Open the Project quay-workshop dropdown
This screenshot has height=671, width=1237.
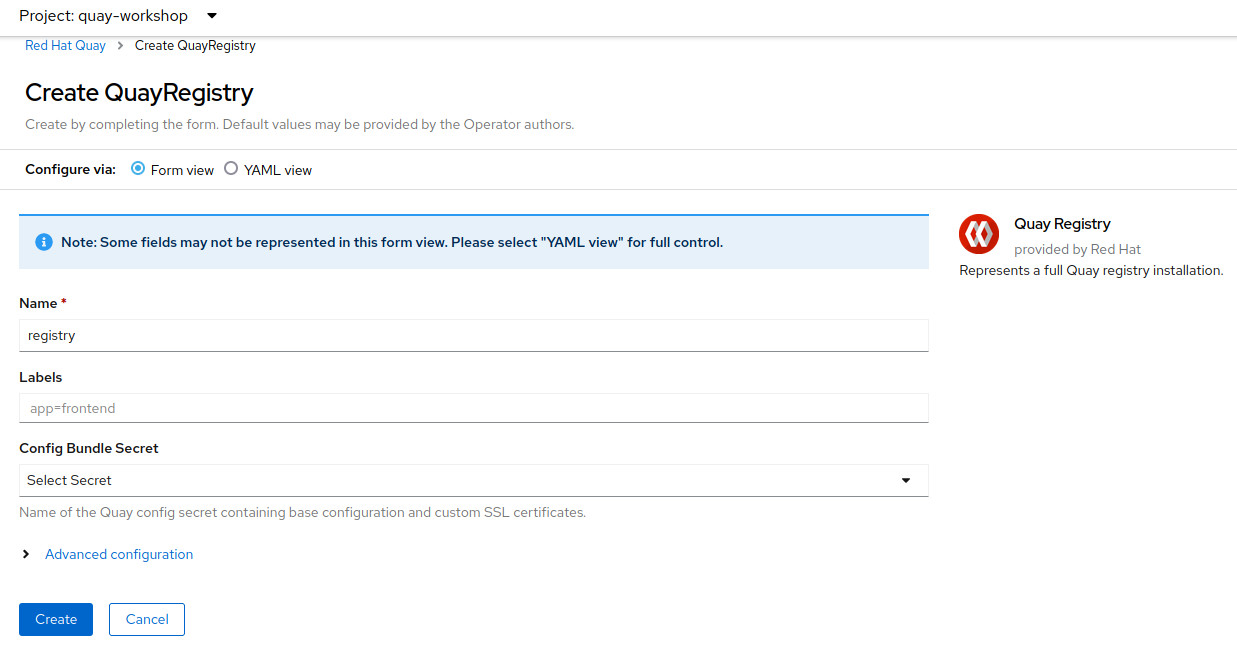118,16
